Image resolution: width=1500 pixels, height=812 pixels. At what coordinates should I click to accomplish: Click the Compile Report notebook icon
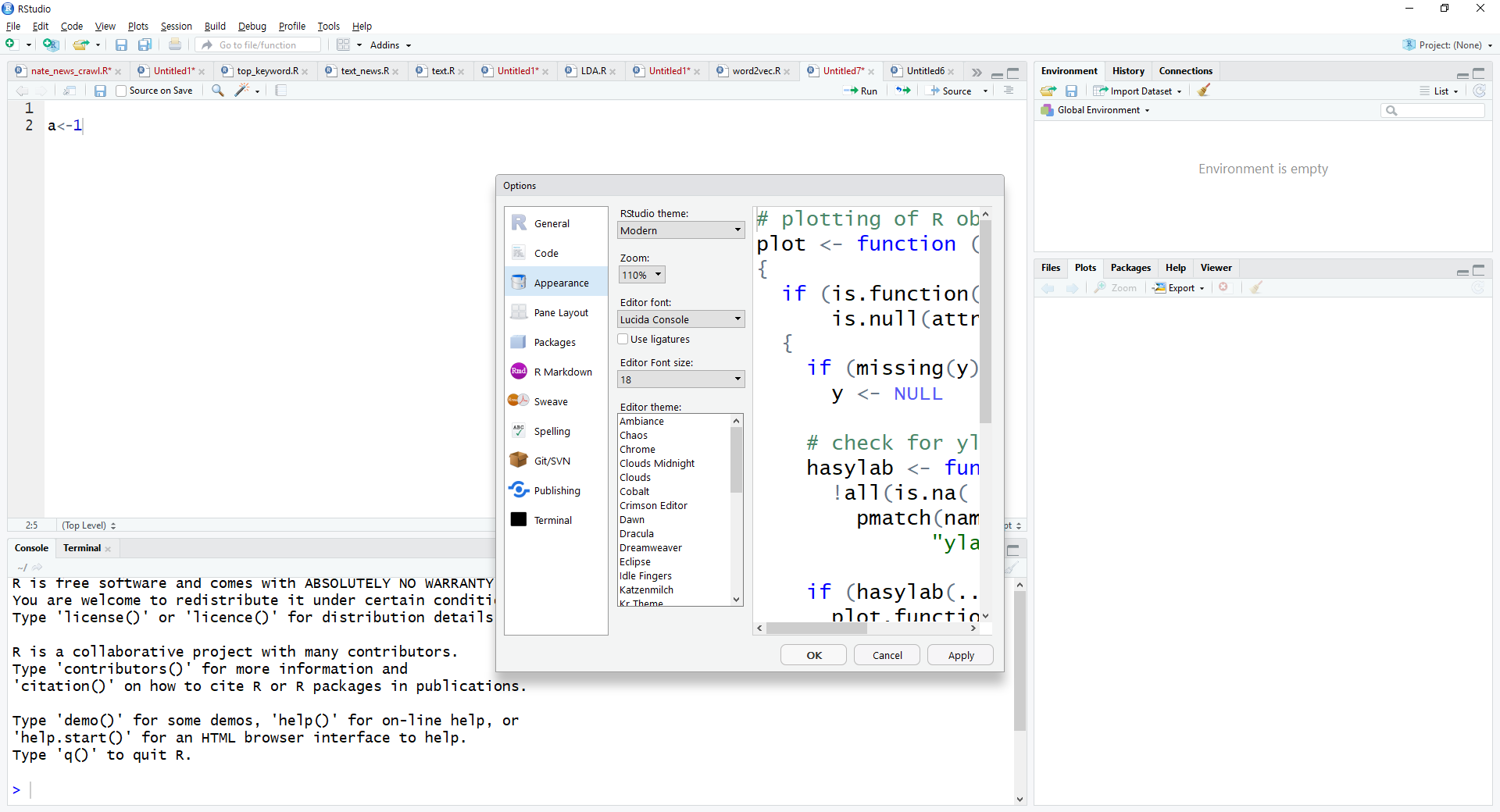tap(281, 91)
